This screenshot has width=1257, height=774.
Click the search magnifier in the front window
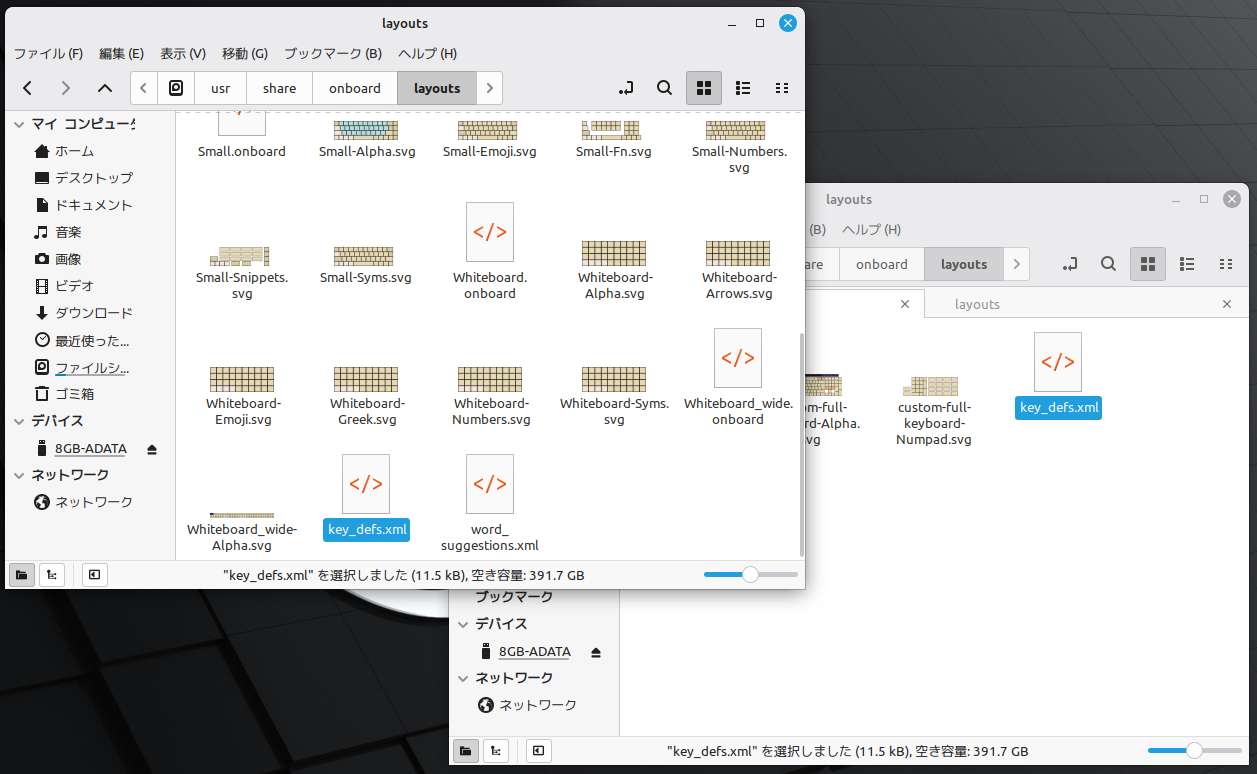point(664,88)
